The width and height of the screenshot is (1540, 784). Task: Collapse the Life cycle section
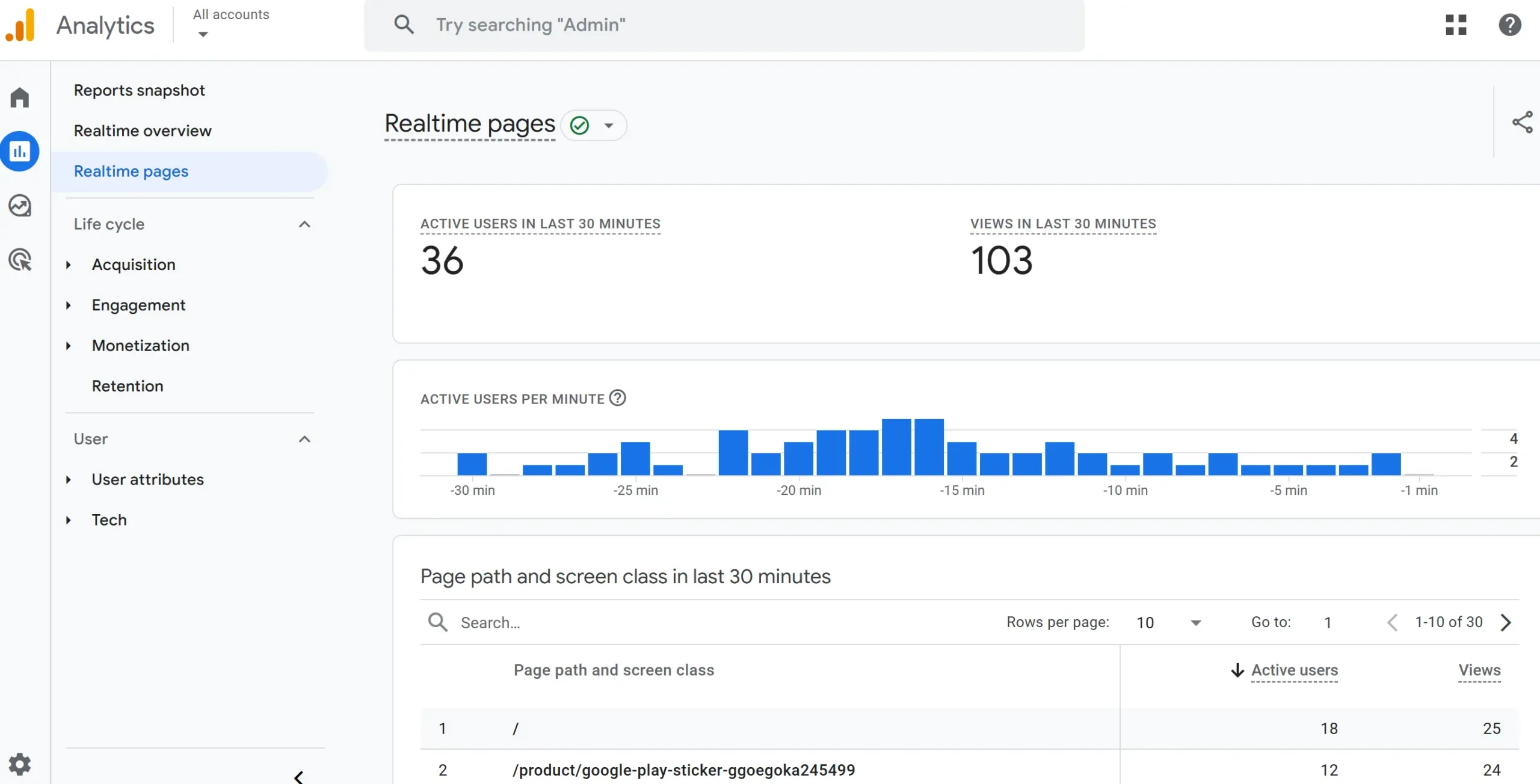coord(304,224)
